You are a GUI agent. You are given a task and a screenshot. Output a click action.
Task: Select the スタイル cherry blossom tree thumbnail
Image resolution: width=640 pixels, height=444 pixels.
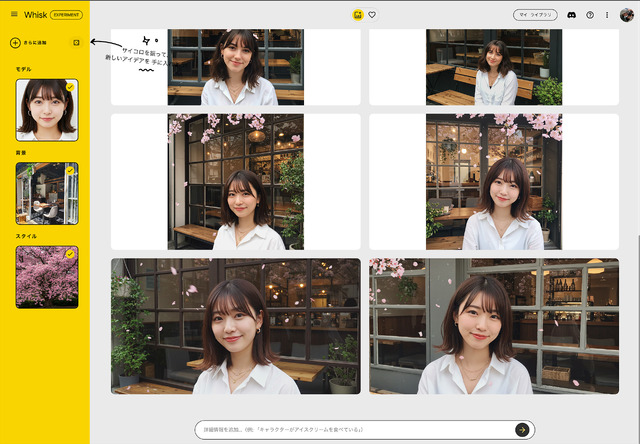tap(47, 277)
